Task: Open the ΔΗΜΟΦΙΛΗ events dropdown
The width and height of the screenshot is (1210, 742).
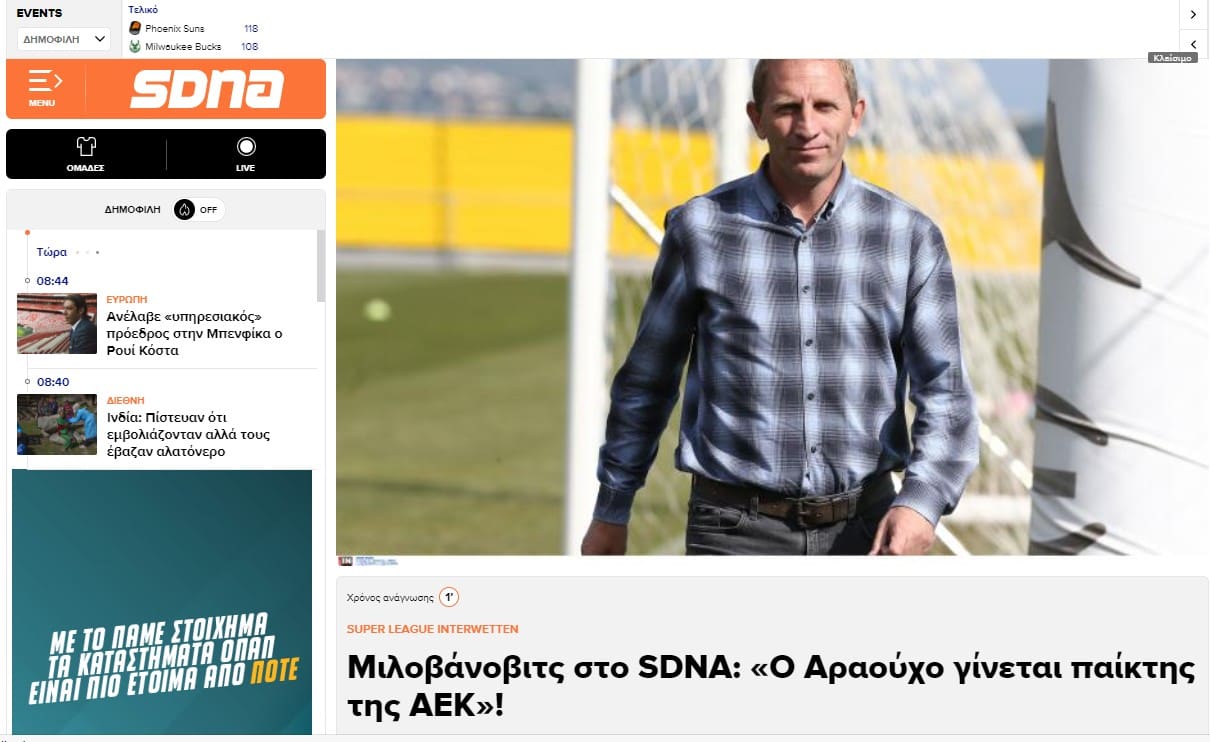Action: (64, 39)
